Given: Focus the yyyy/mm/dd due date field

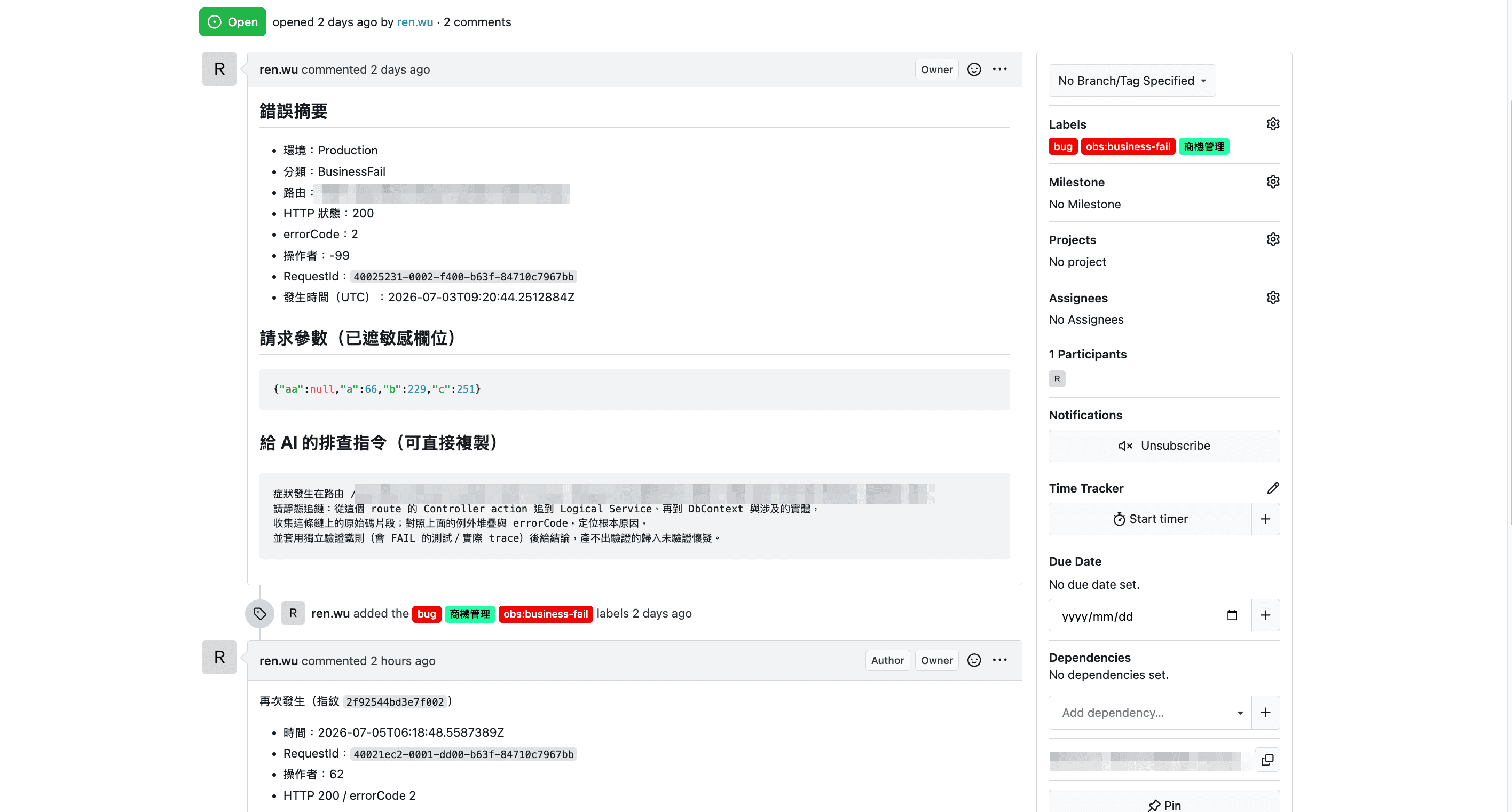Looking at the screenshot, I should pos(1150,615).
